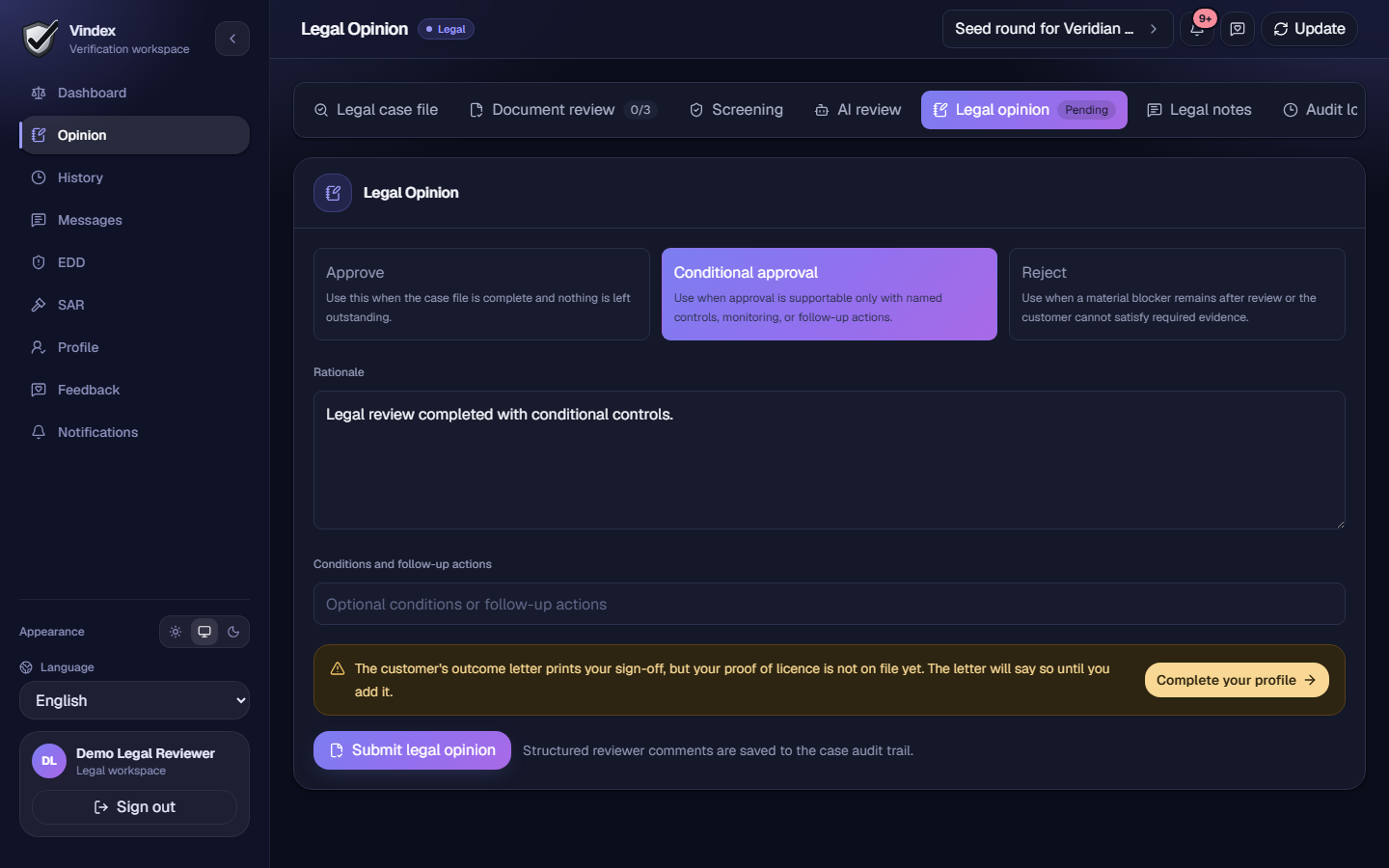Click the Legal Opinion card header icon
The image size is (1389, 868).
point(333,193)
